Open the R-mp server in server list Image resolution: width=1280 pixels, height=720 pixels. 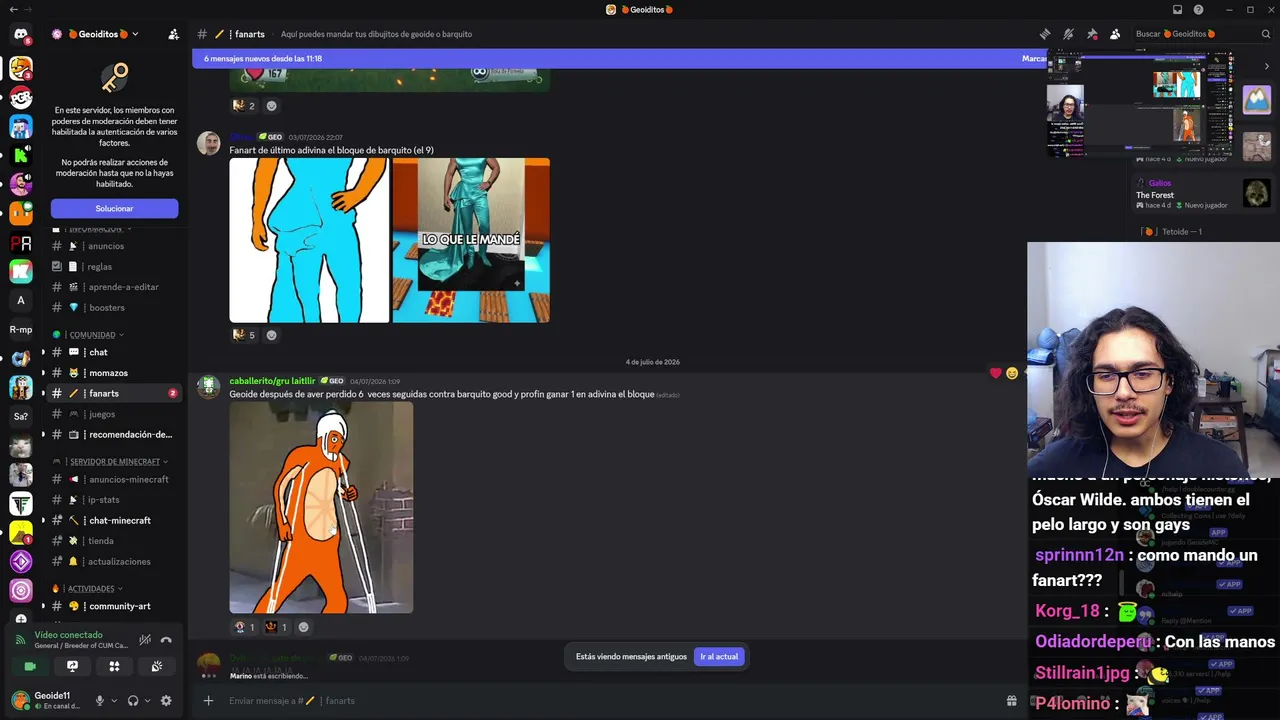21,329
